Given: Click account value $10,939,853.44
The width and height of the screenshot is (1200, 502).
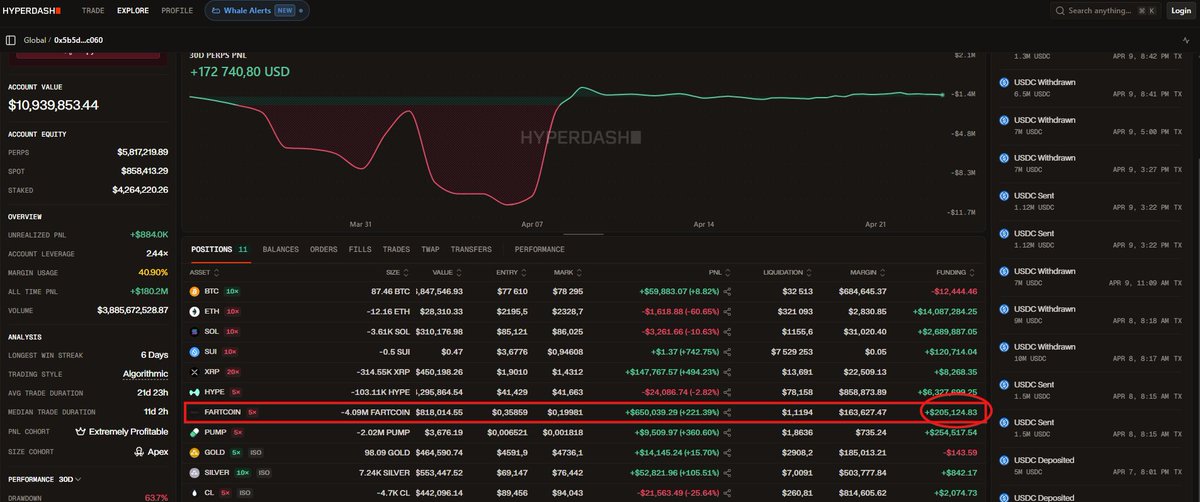Looking at the screenshot, I should click(x=53, y=105).
